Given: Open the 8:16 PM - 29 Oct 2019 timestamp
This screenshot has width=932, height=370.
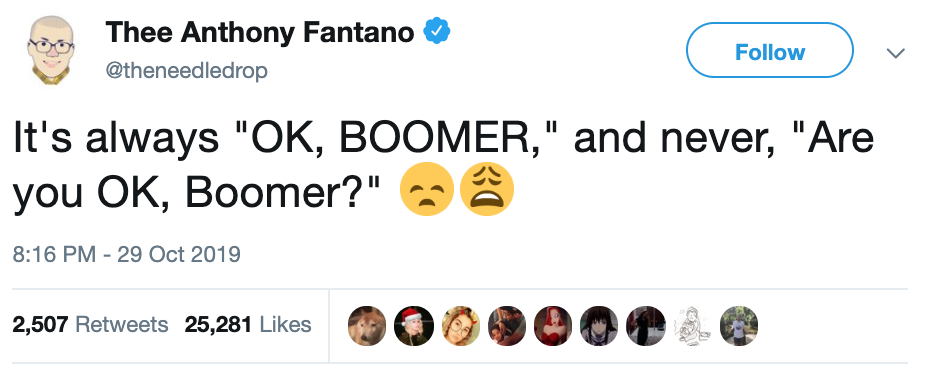Looking at the screenshot, I should (x=127, y=254).
